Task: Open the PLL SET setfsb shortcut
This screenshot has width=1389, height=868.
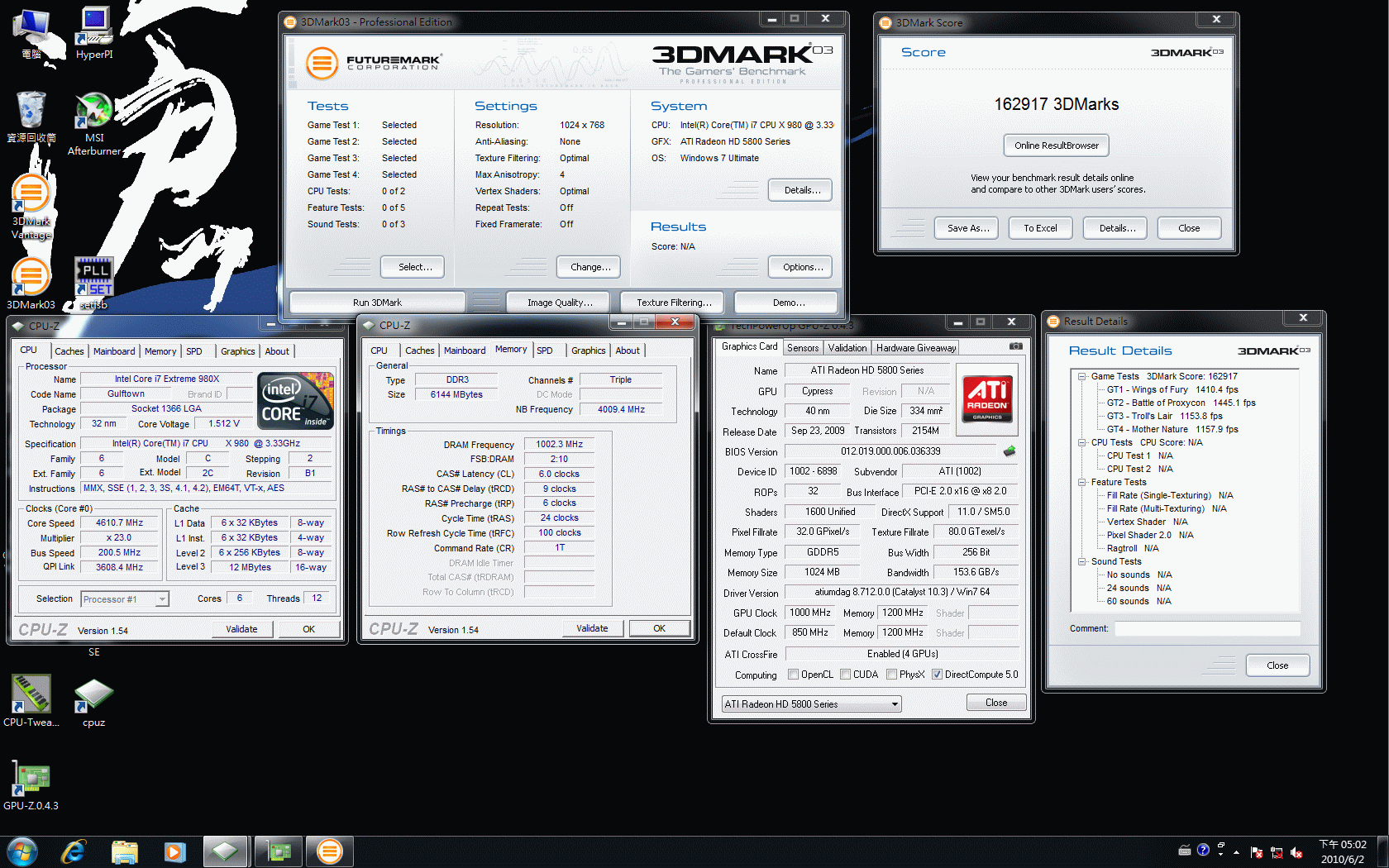Action: point(94,284)
